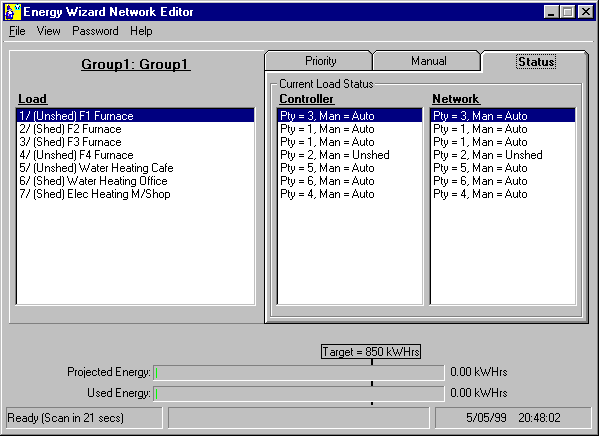Viewport: 599px width, 436px height.
Task: Select load 3/ (Shed) F3 Furnace
Action: [136, 142]
